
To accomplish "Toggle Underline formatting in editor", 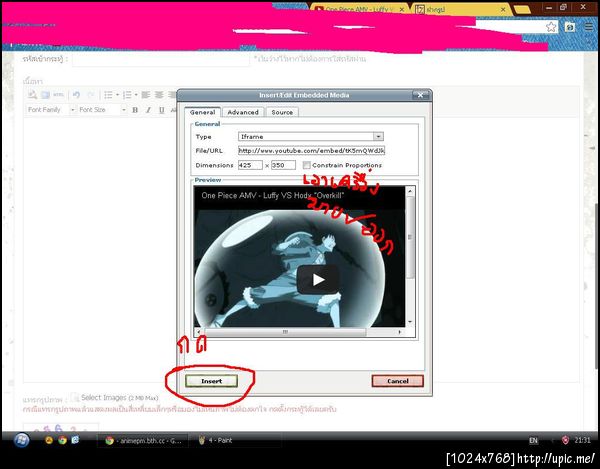I will pos(161,110).
